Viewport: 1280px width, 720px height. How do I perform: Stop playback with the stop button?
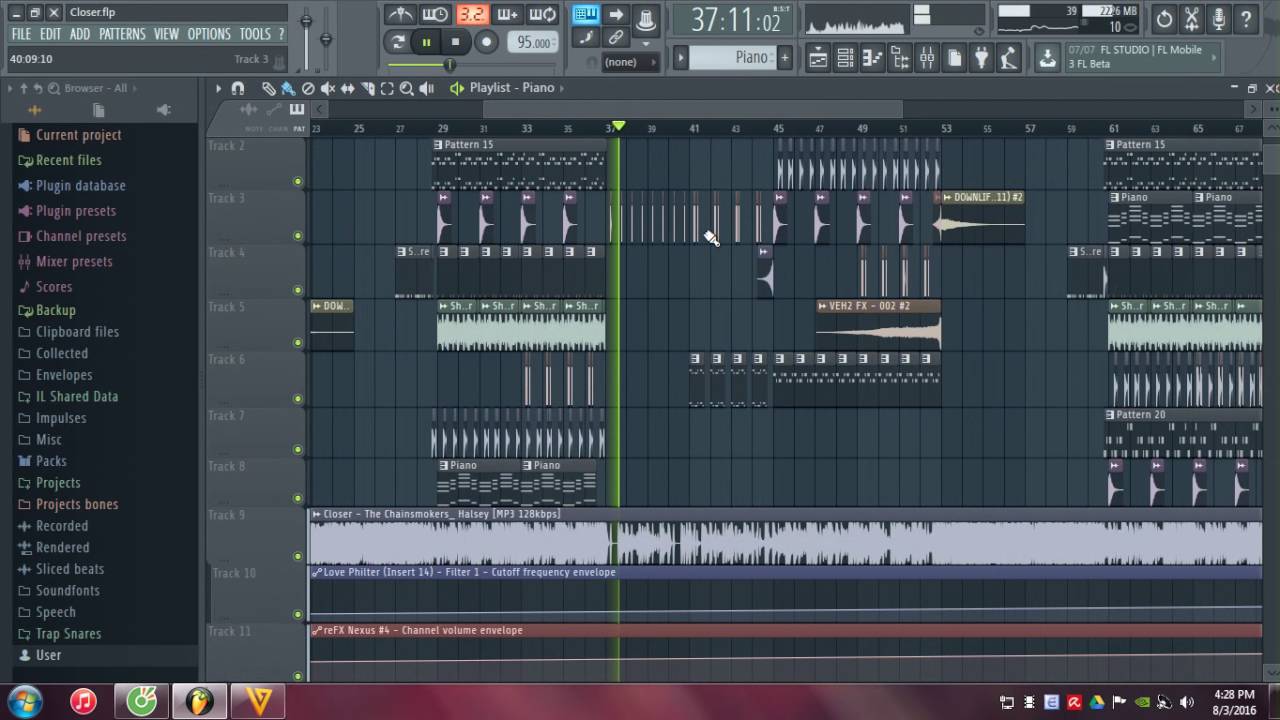tap(456, 42)
